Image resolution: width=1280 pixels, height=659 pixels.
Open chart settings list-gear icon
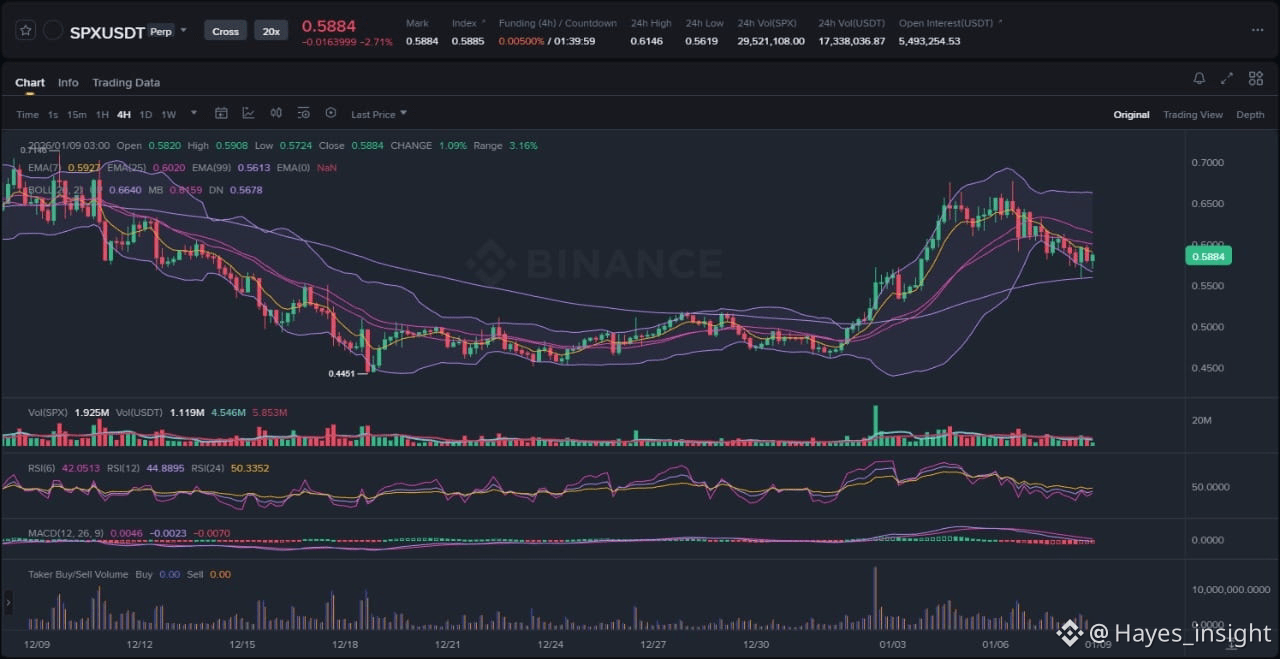click(303, 114)
